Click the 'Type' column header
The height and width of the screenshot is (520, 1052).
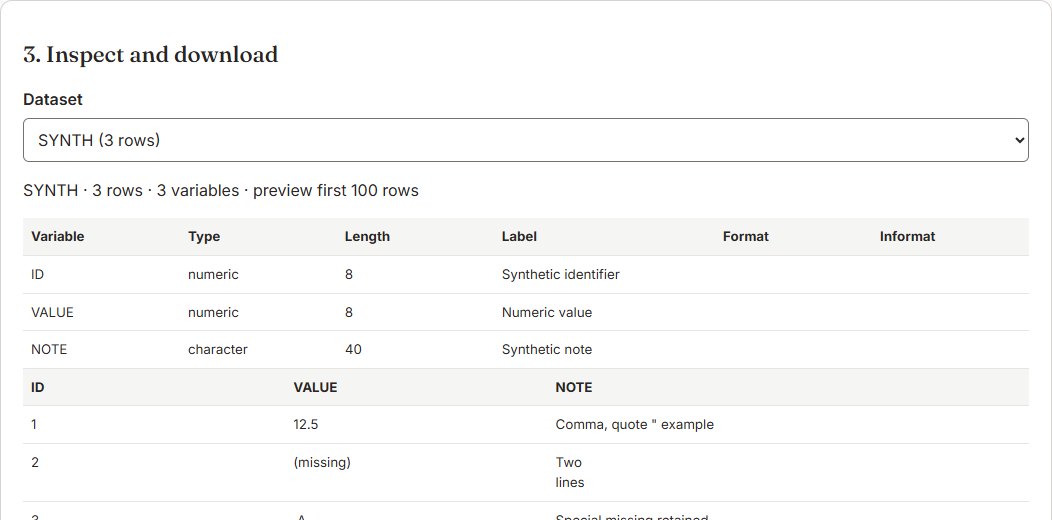click(x=204, y=236)
